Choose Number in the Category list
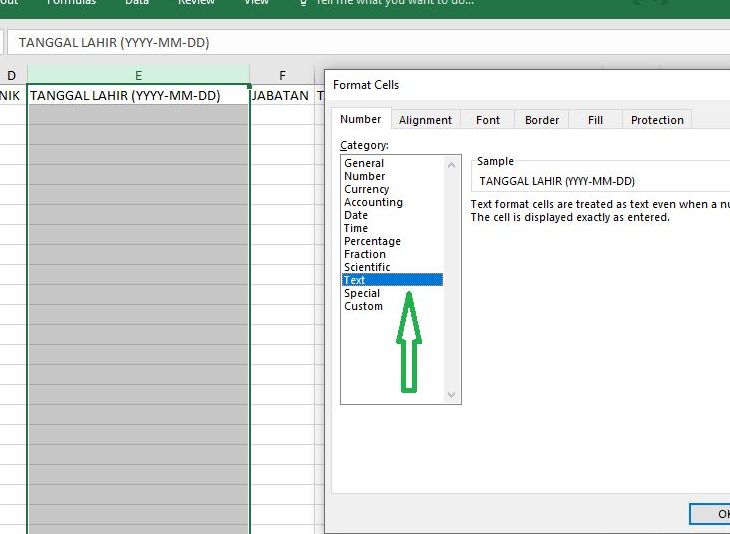The height and width of the screenshot is (534, 730). click(x=365, y=176)
